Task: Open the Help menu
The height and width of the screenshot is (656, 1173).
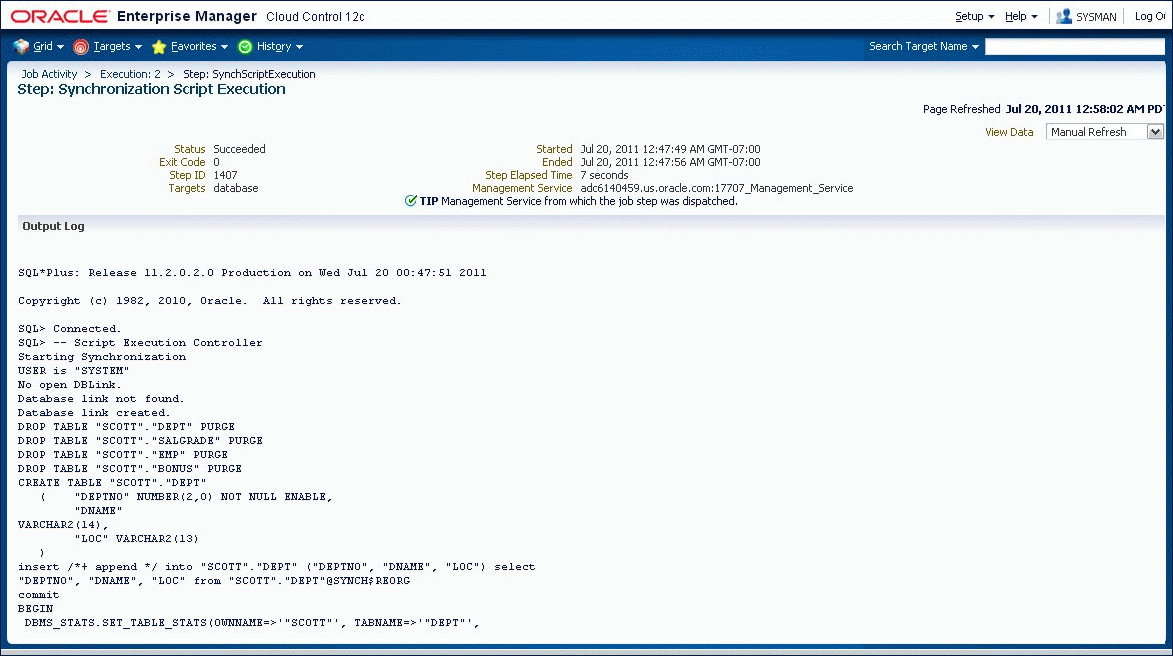Action: (1020, 16)
